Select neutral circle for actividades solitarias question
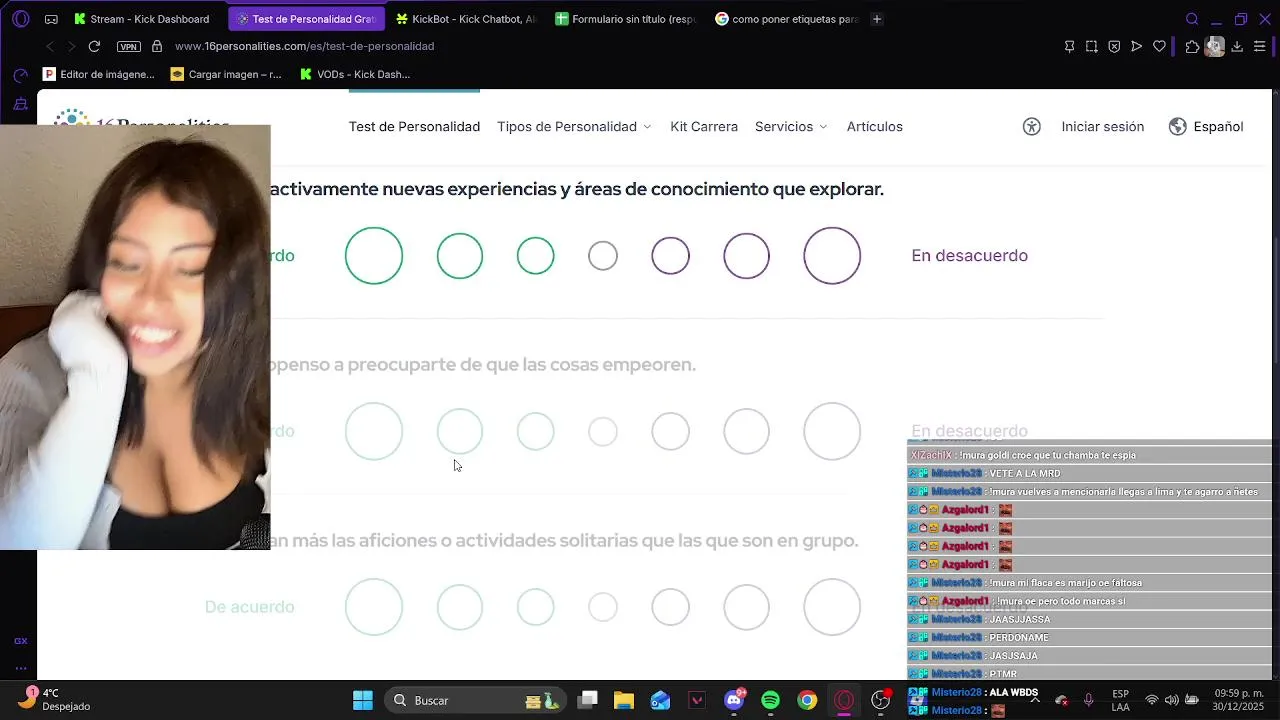This screenshot has width=1280, height=720. (603, 607)
